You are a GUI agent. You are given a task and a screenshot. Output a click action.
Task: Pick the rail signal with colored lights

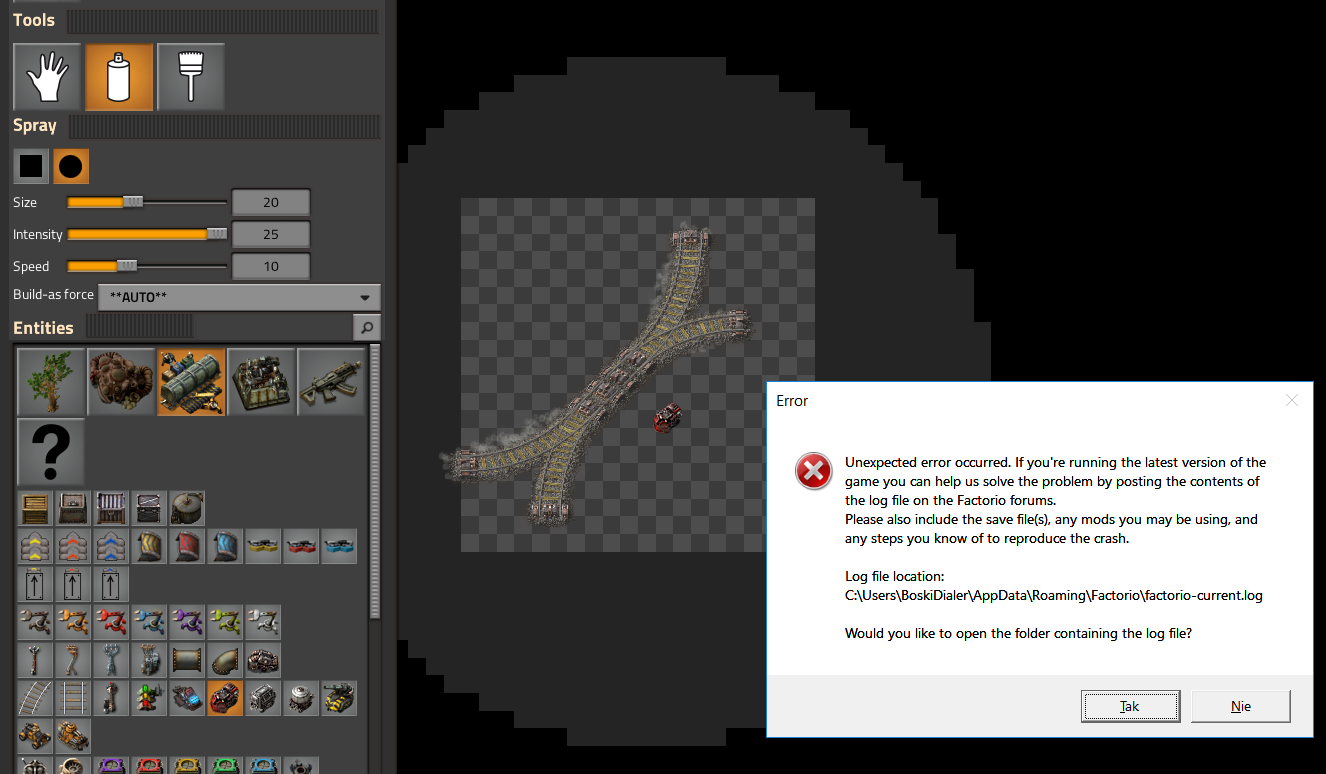point(150,698)
